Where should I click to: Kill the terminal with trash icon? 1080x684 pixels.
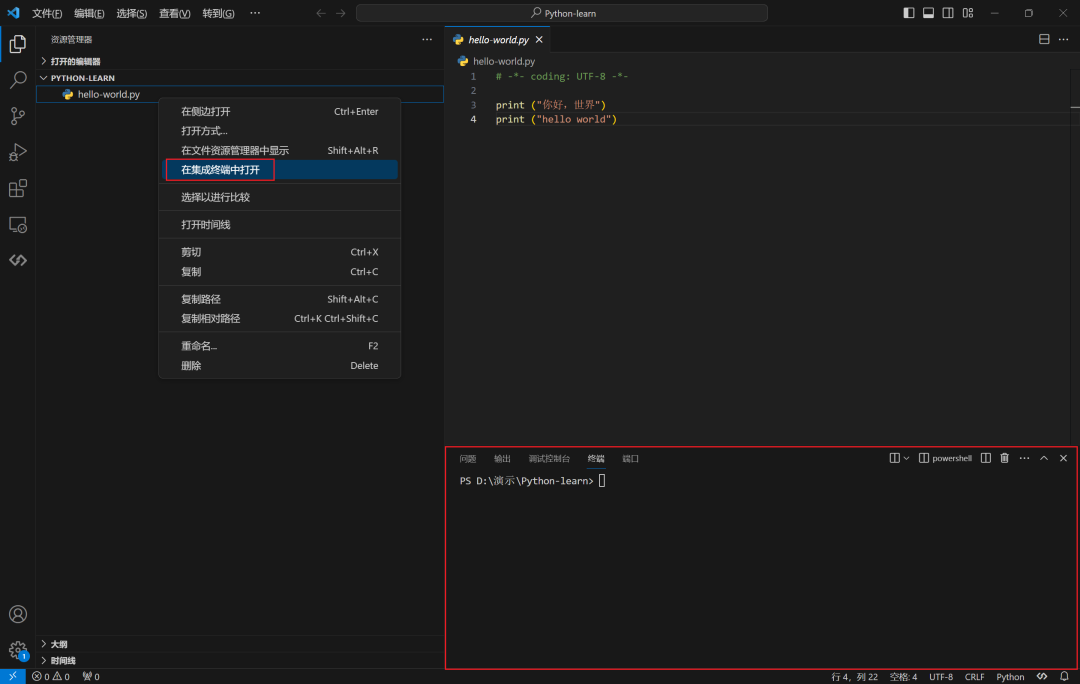coord(1004,458)
